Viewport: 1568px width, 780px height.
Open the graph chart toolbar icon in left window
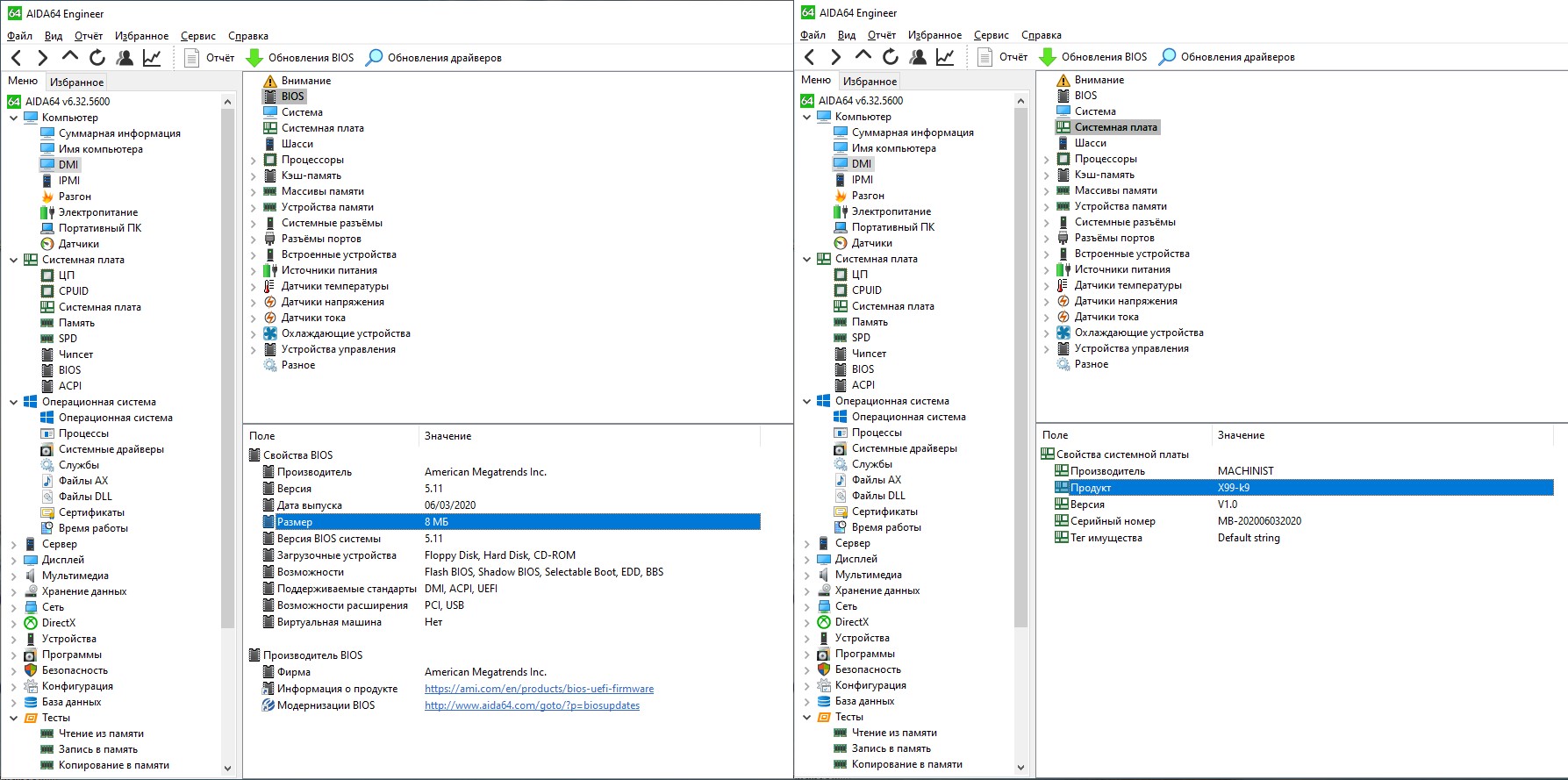click(x=152, y=58)
